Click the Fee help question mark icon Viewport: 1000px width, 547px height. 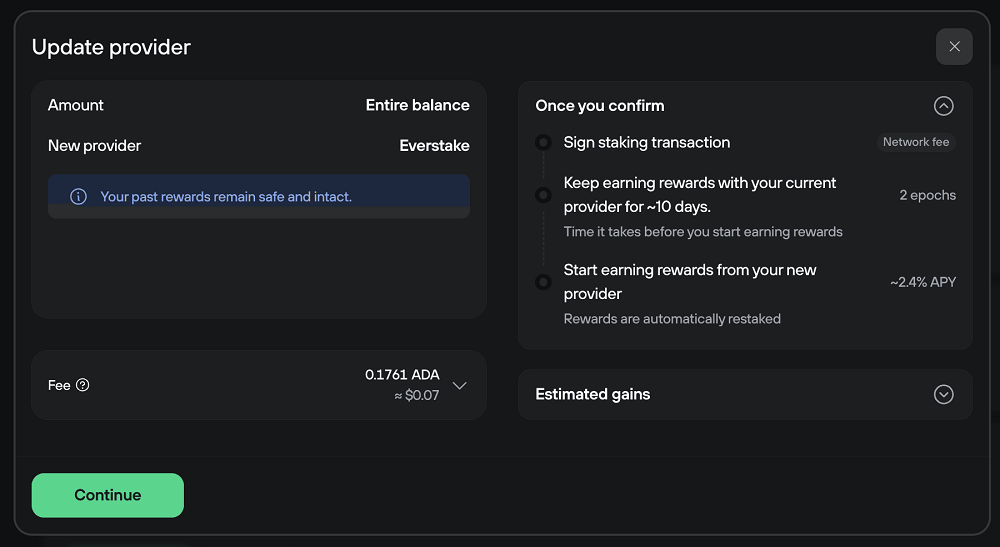coord(83,385)
